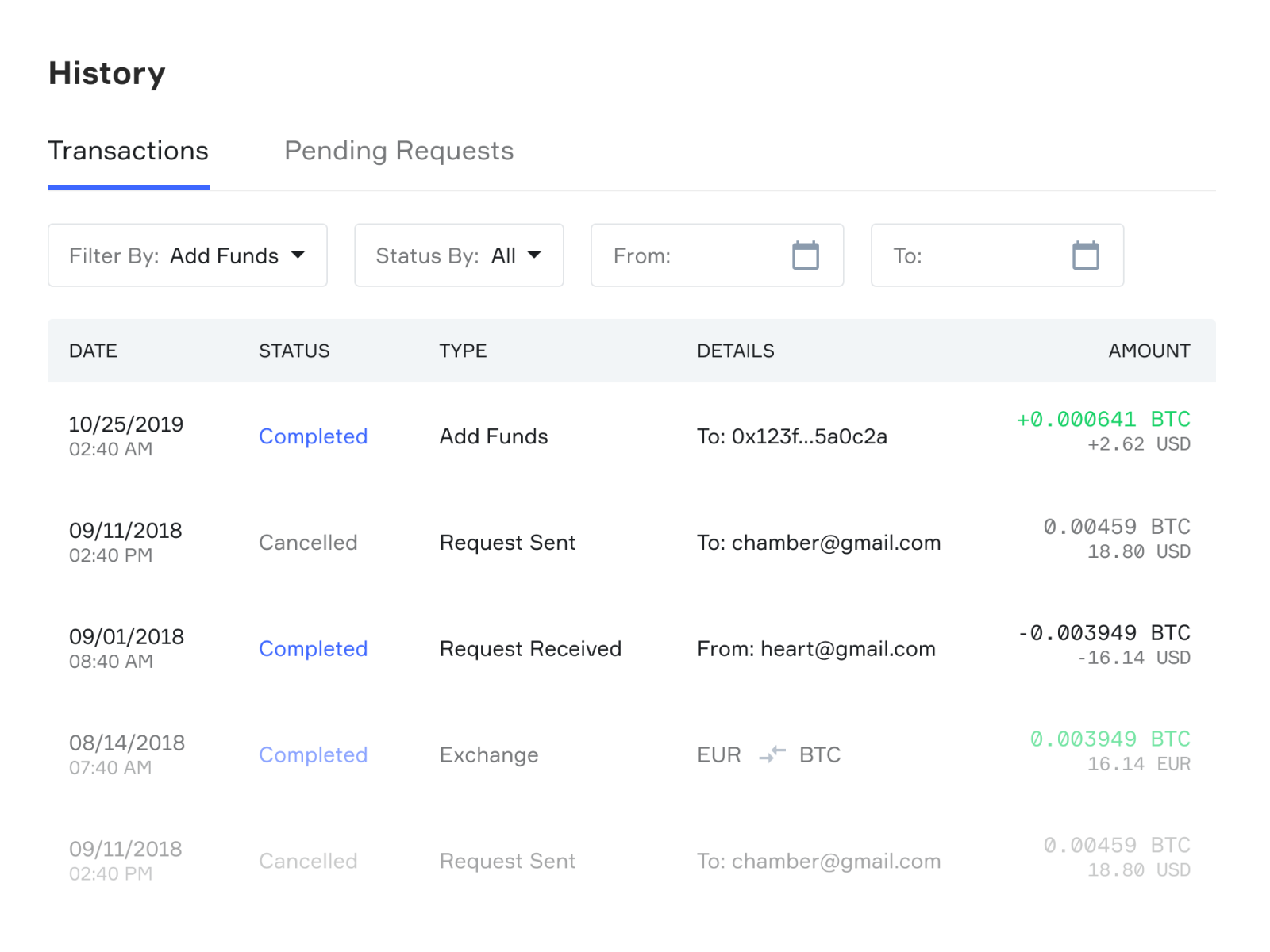This screenshot has width=1270, height=952.
Task: Switch to the Pending Requests tab
Action: [399, 151]
